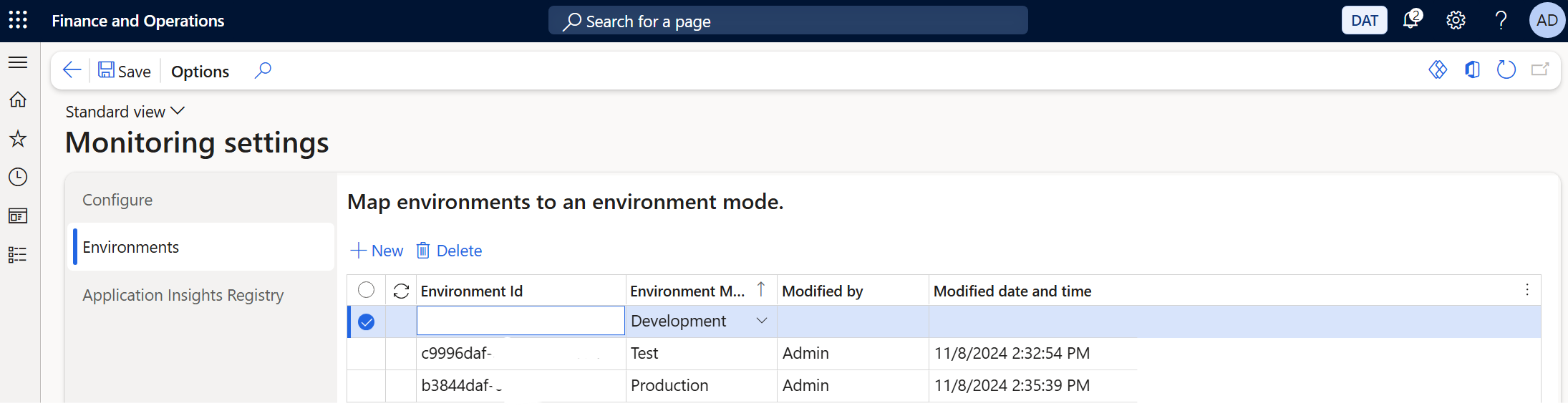Click the Environment Id input field
This screenshot has width=1568, height=406.
[521, 321]
